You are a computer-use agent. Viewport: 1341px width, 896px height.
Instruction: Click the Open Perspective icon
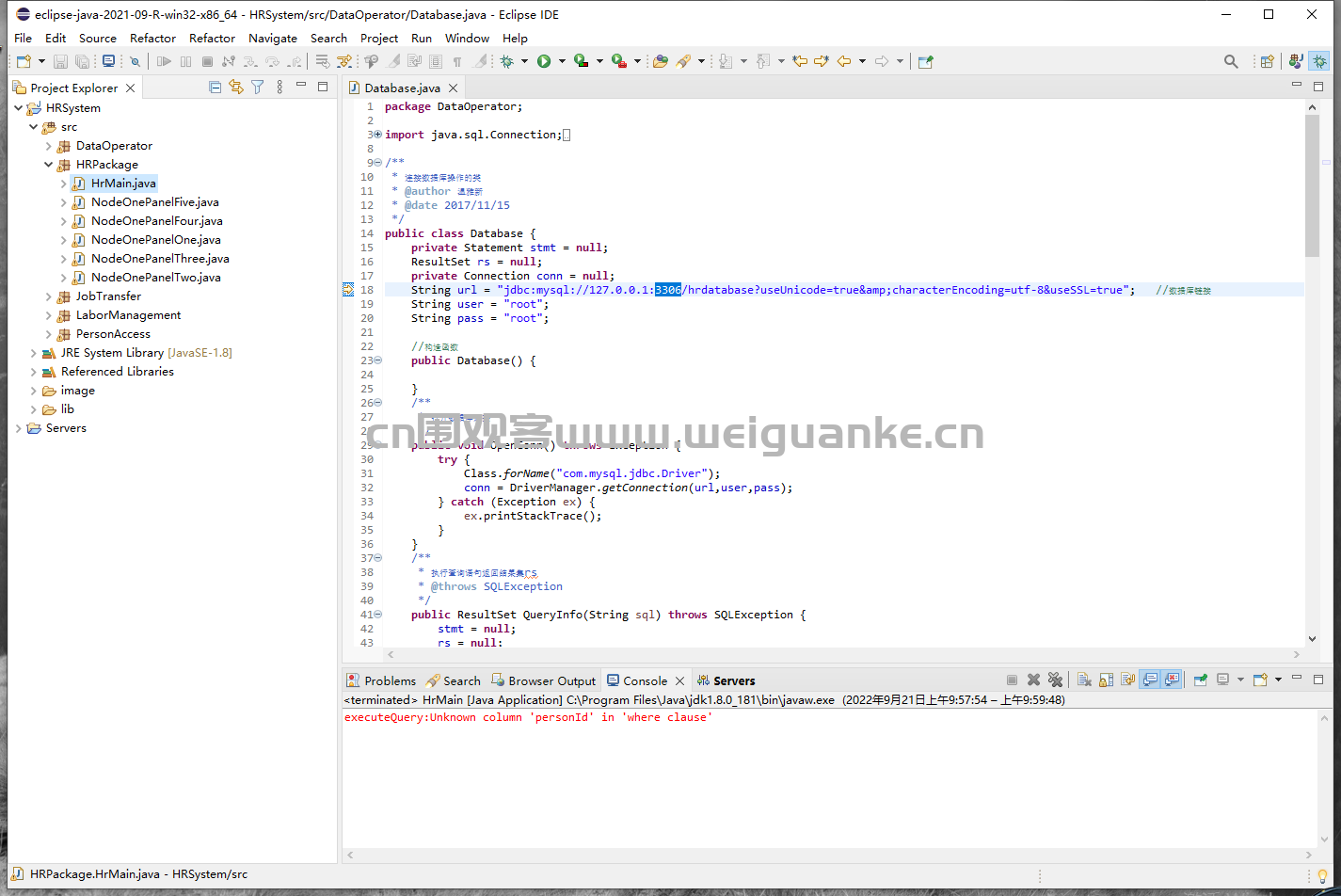[1267, 61]
